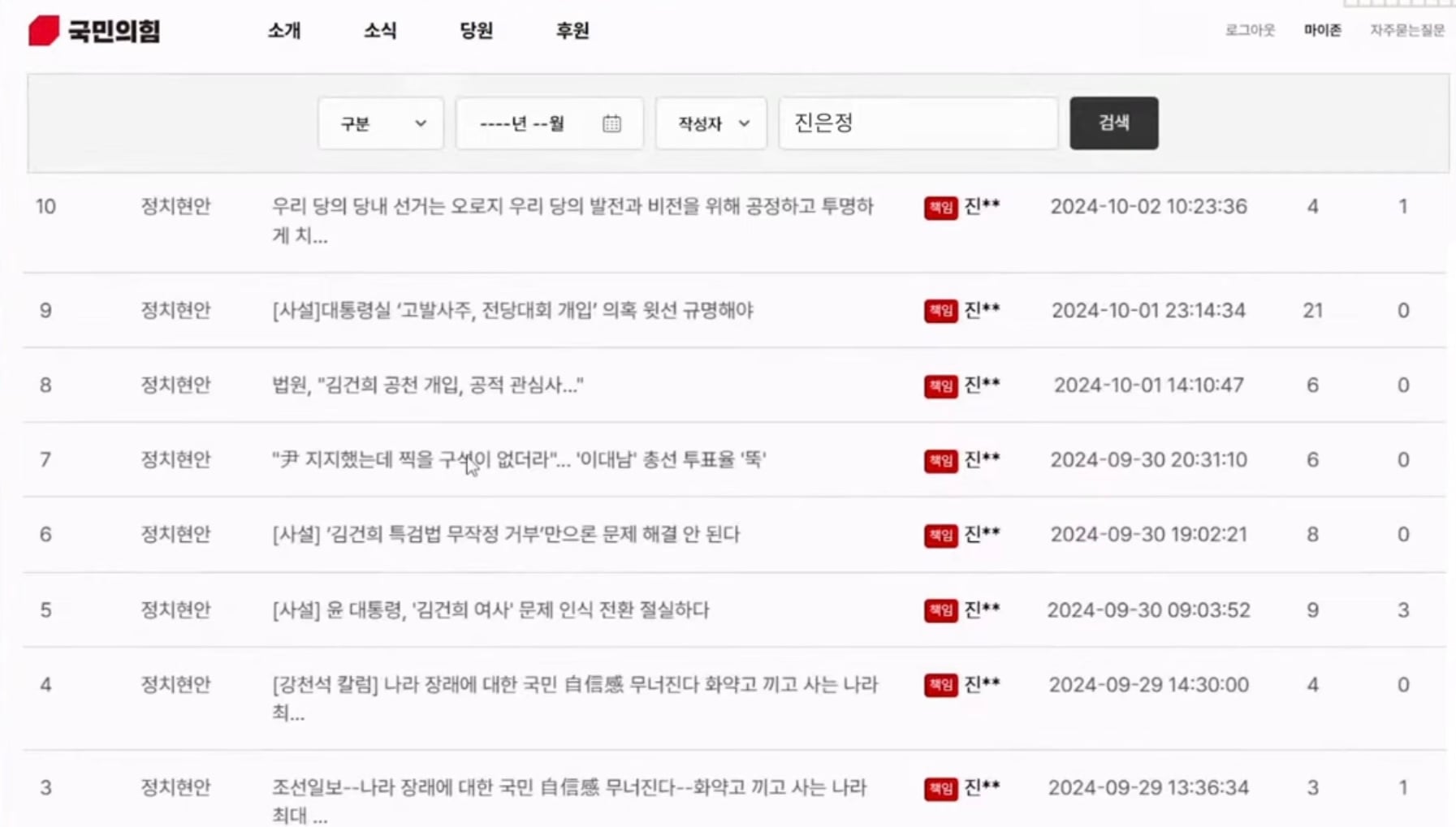Click the 로그아웃 link
Image resolution: width=1456 pixels, height=827 pixels.
1250,30
